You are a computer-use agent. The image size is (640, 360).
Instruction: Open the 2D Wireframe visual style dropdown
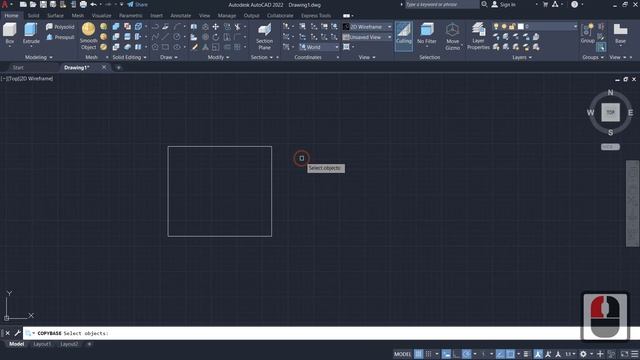[x=367, y=27]
